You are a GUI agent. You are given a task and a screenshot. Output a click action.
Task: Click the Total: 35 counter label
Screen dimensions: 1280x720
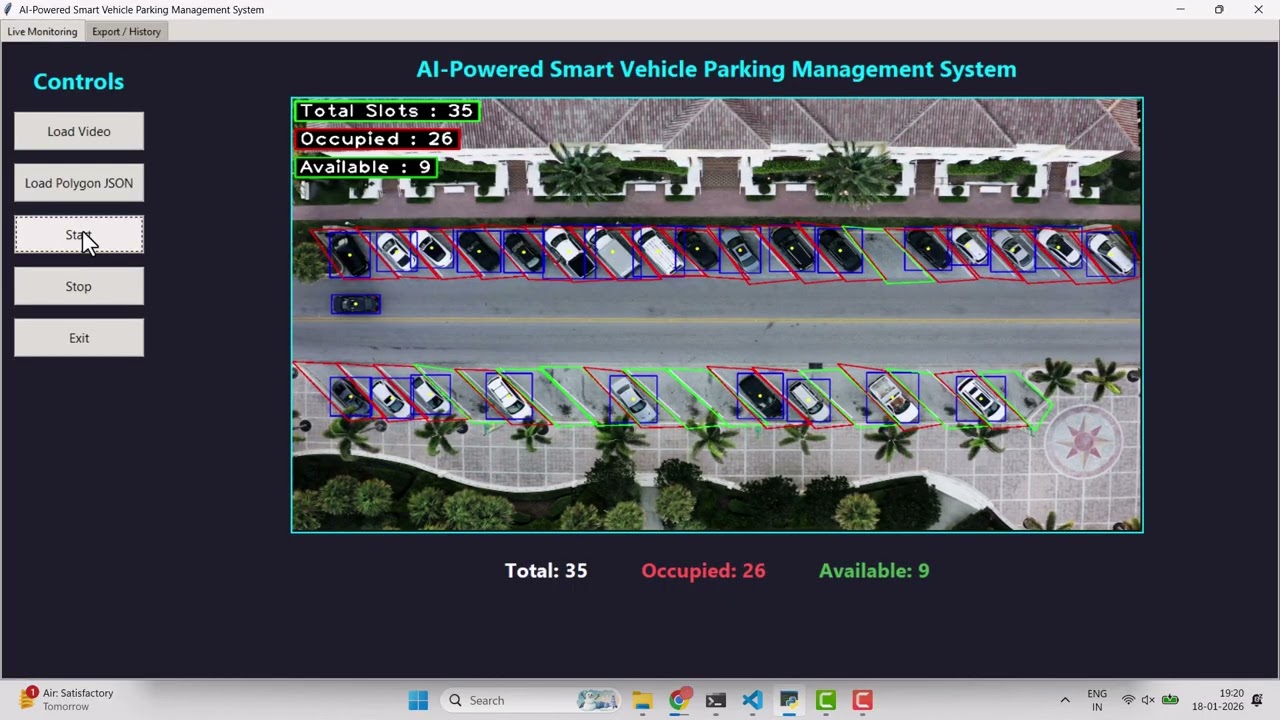click(546, 570)
